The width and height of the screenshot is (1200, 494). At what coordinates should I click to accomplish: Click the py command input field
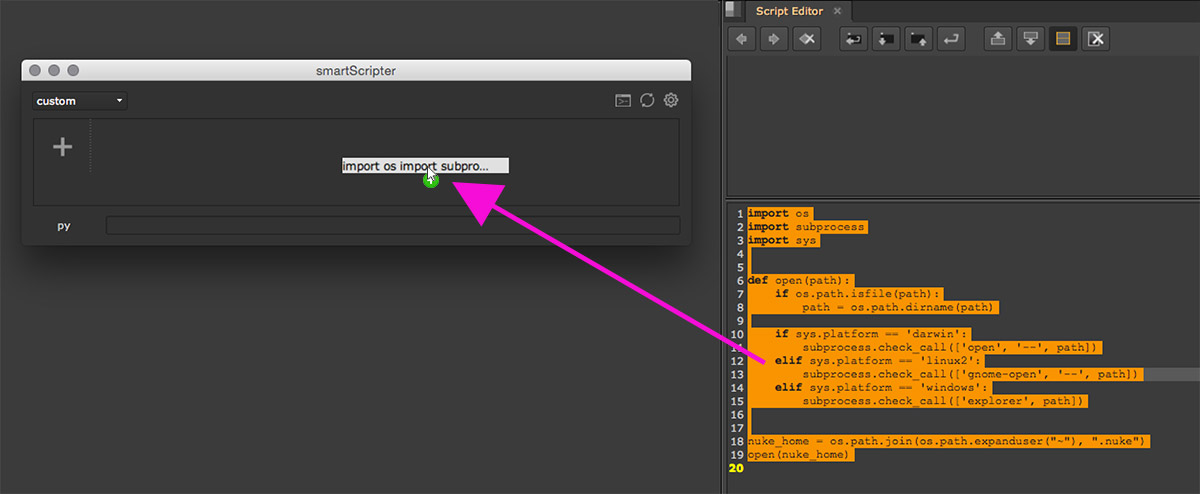click(392, 225)
